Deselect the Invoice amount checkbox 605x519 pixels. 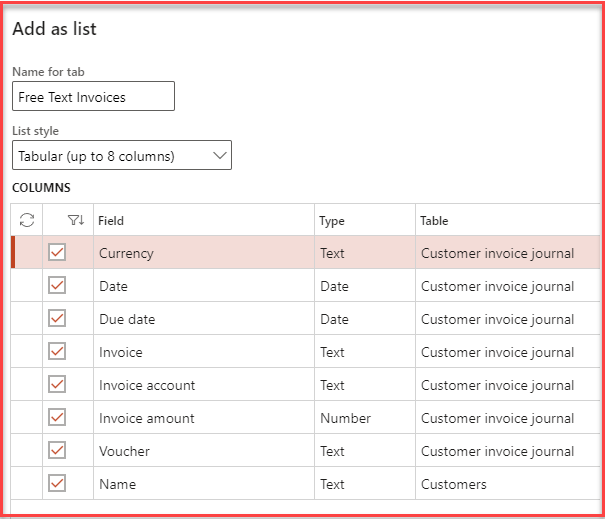coord(57,418)
